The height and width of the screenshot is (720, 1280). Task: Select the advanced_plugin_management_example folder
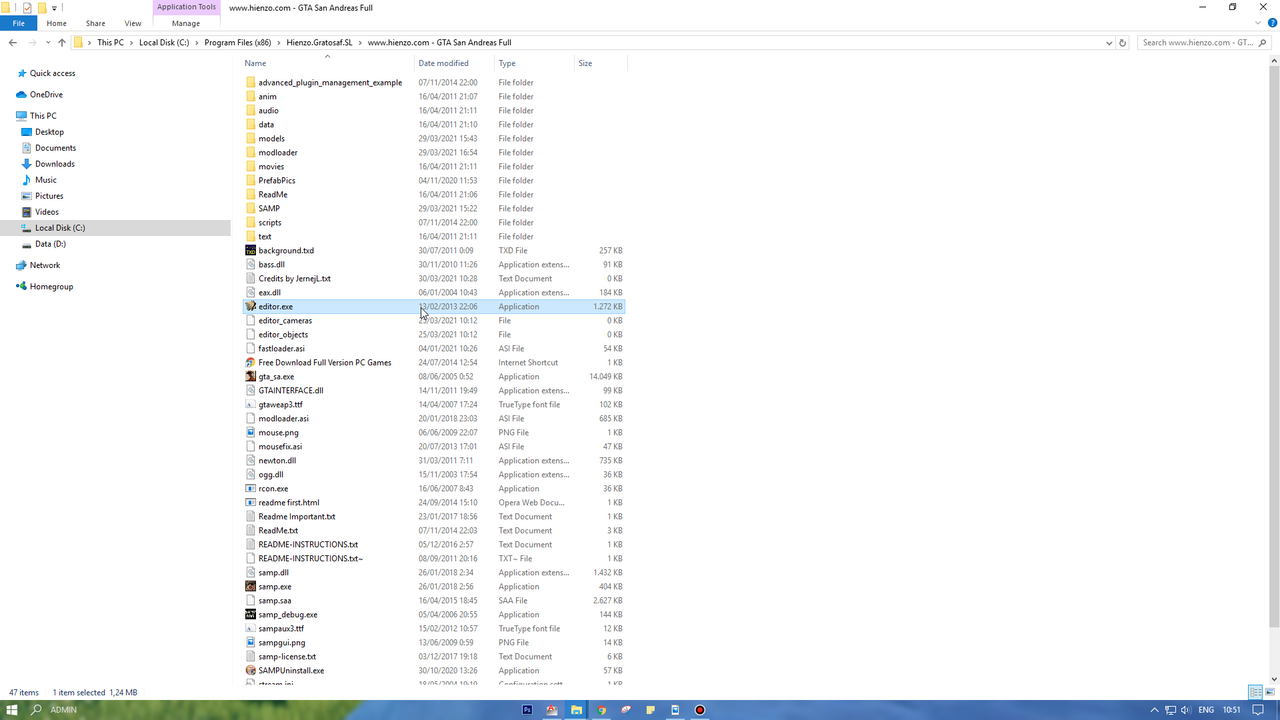[330, 83]
